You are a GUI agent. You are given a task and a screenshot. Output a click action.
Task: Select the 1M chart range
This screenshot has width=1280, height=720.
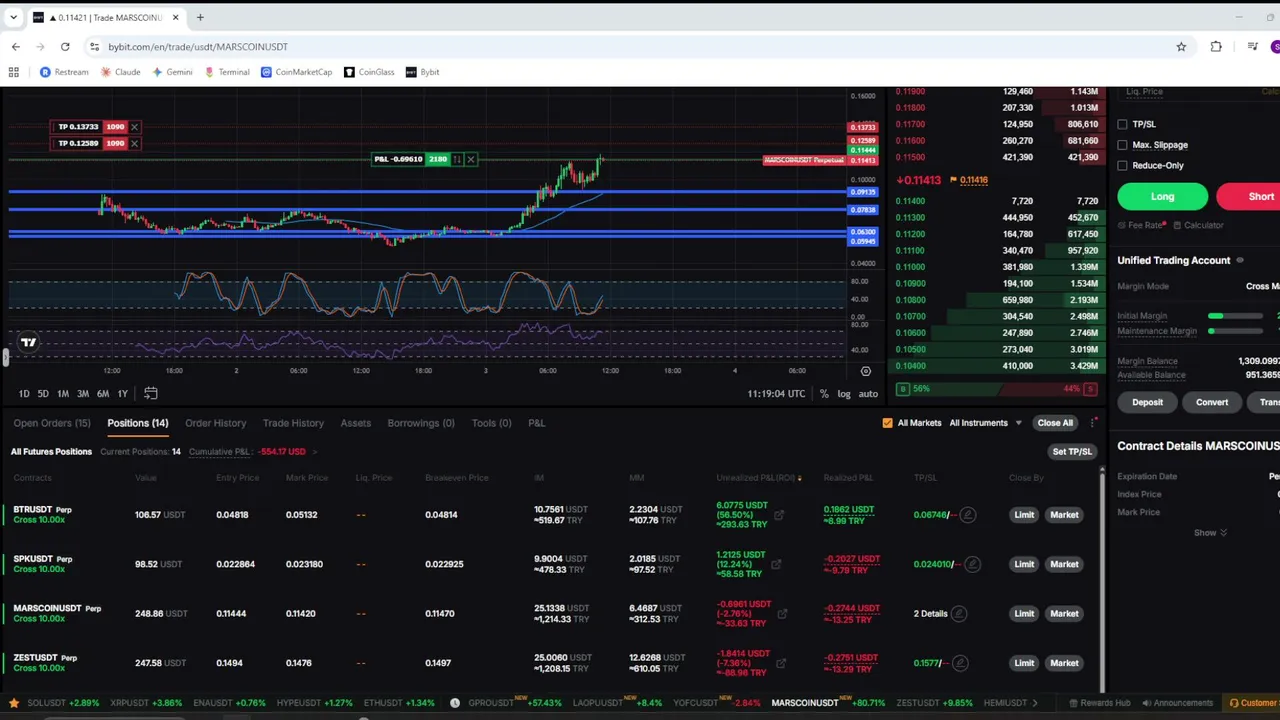tap(63, 394)
